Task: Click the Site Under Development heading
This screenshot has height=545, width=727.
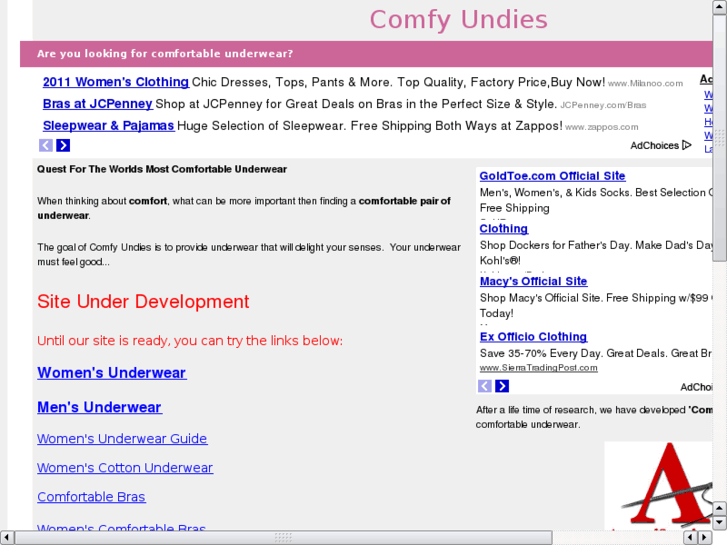Action: (143, 302)
